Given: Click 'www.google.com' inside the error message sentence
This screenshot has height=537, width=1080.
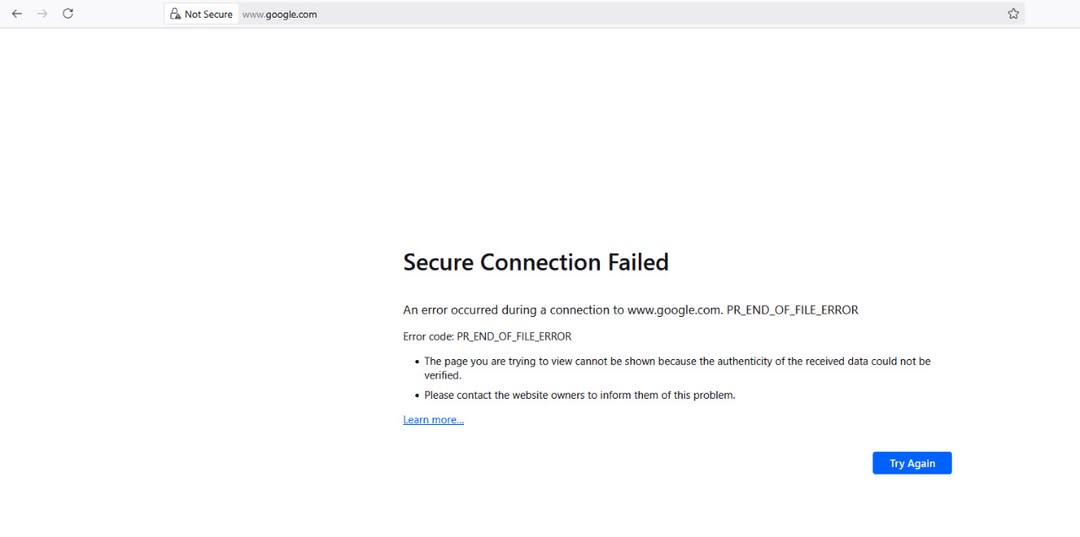Looking at the screenshot, I should [675, 310].
